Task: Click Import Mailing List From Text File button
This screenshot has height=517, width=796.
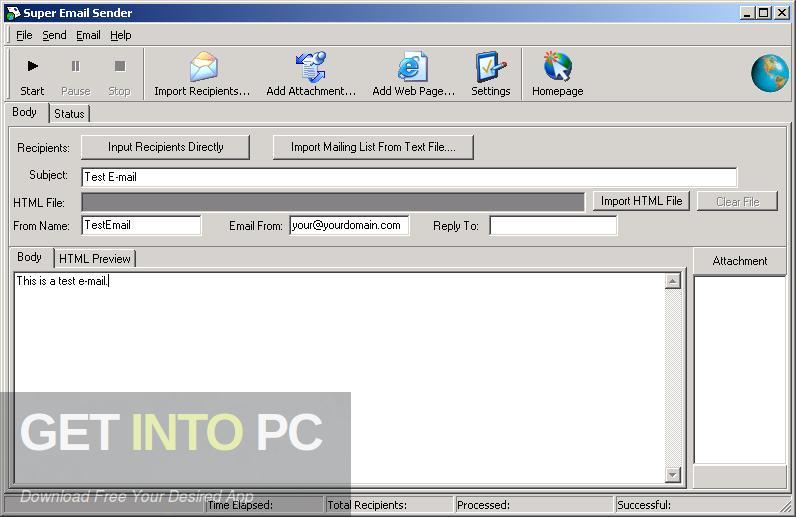Action: point(373,147)
